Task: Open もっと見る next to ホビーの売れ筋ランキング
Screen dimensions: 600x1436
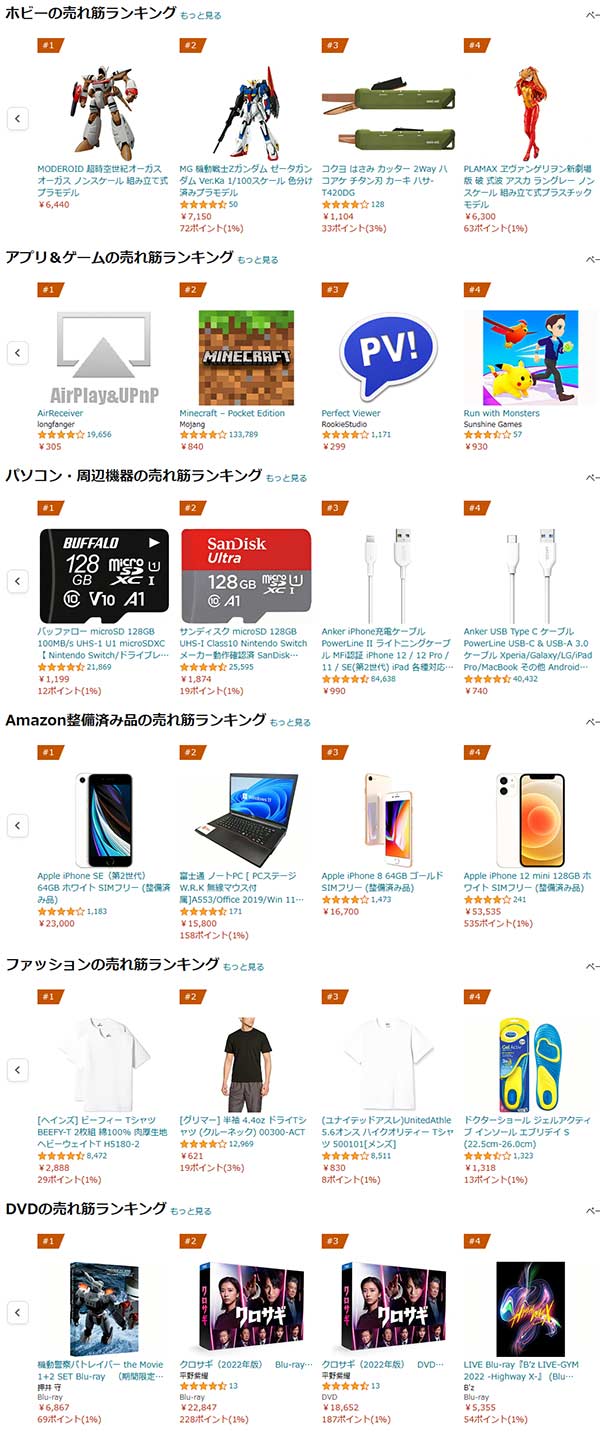Action: pyautogui.click(x=201, y=16)
